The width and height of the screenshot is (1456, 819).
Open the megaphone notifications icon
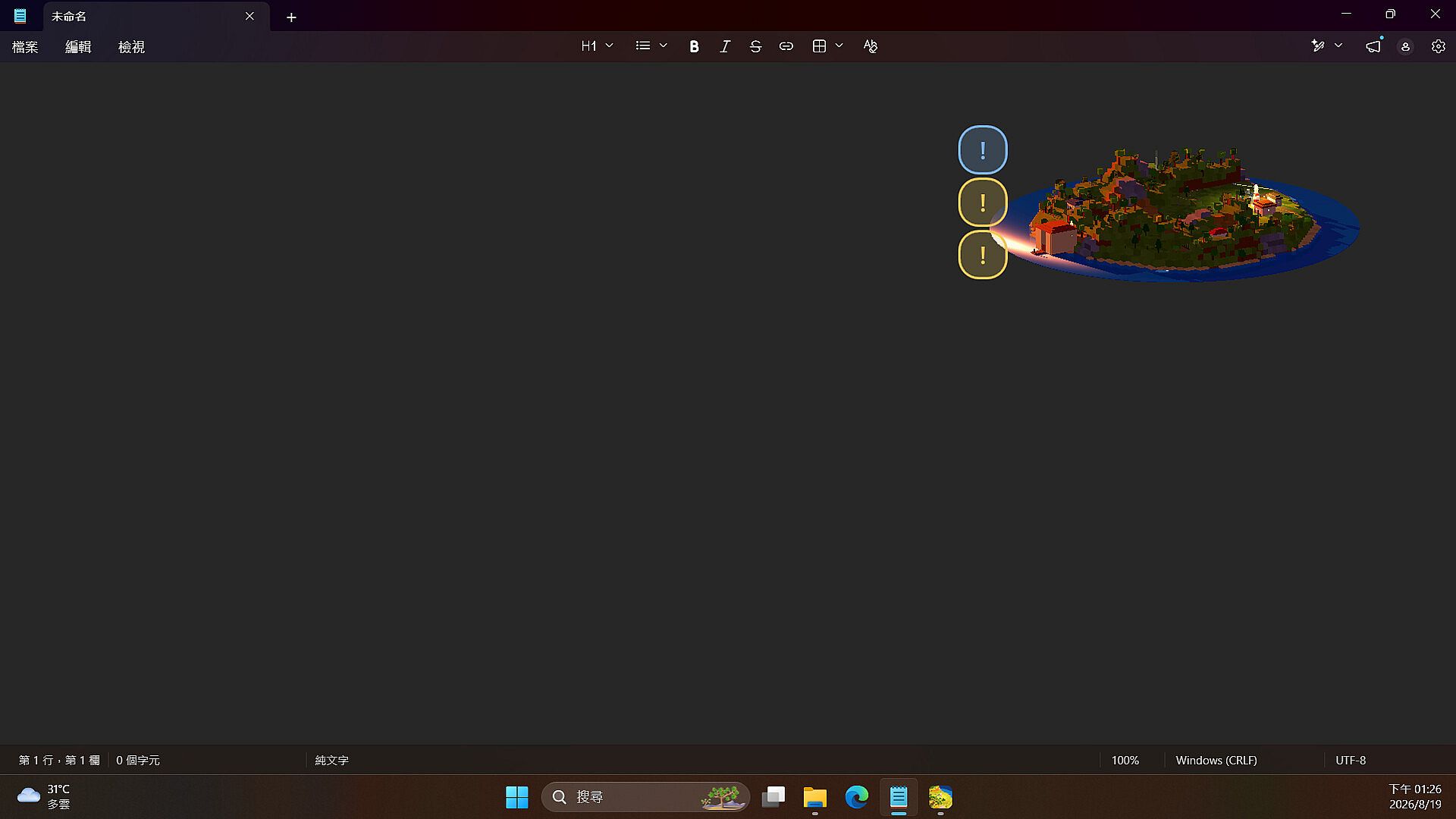(x=1373, y=46)
